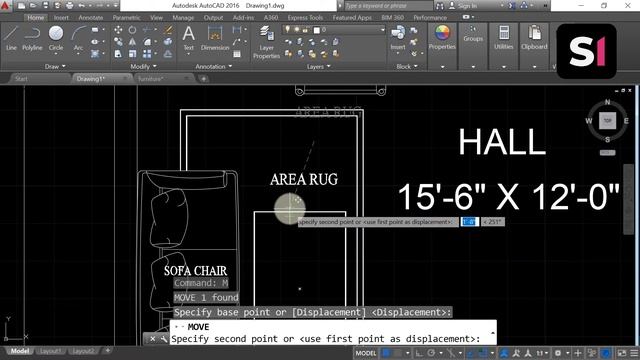Click the Plot printer icon in Quick Access
640x360 pixels.
coord(69,6)
